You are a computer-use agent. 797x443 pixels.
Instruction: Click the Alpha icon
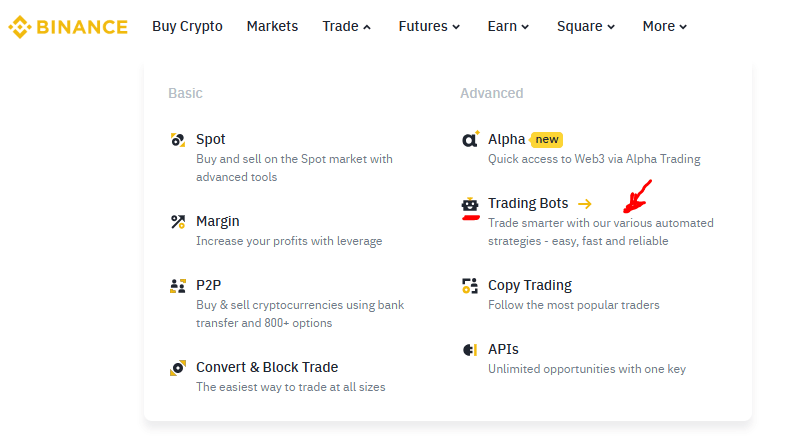tap(470, 140)
